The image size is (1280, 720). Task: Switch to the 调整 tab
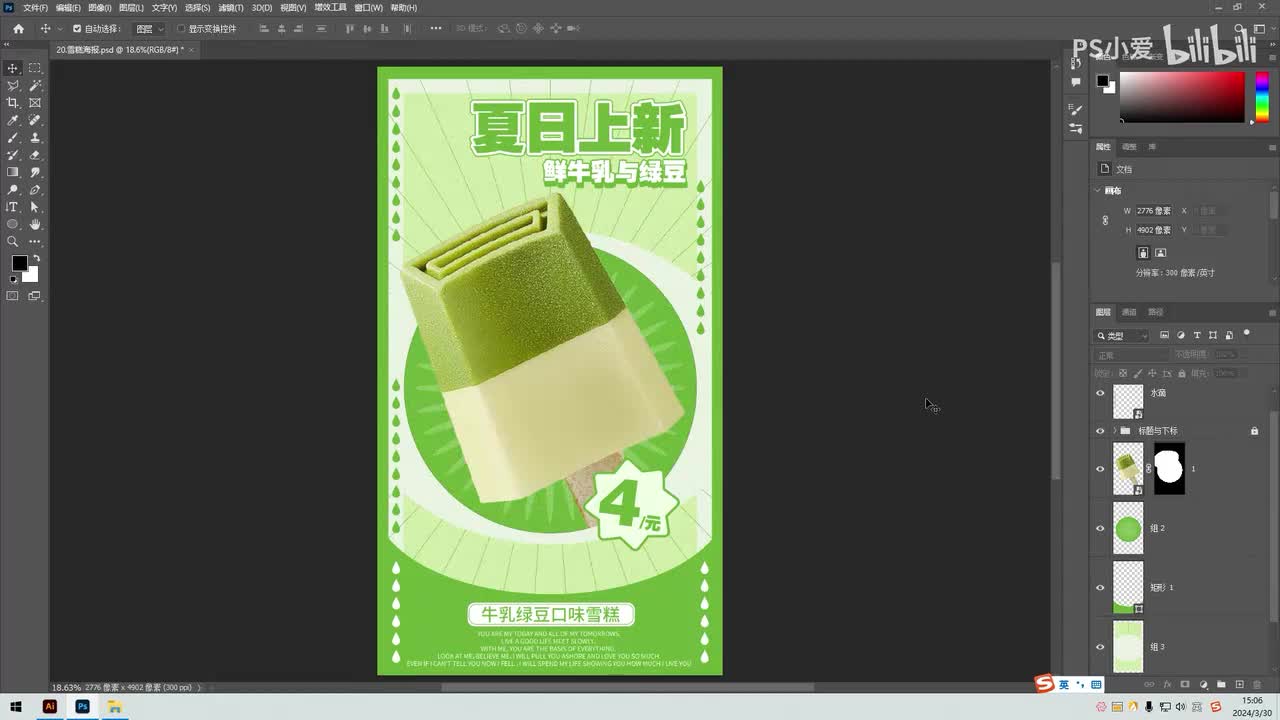pos(1129,147)
